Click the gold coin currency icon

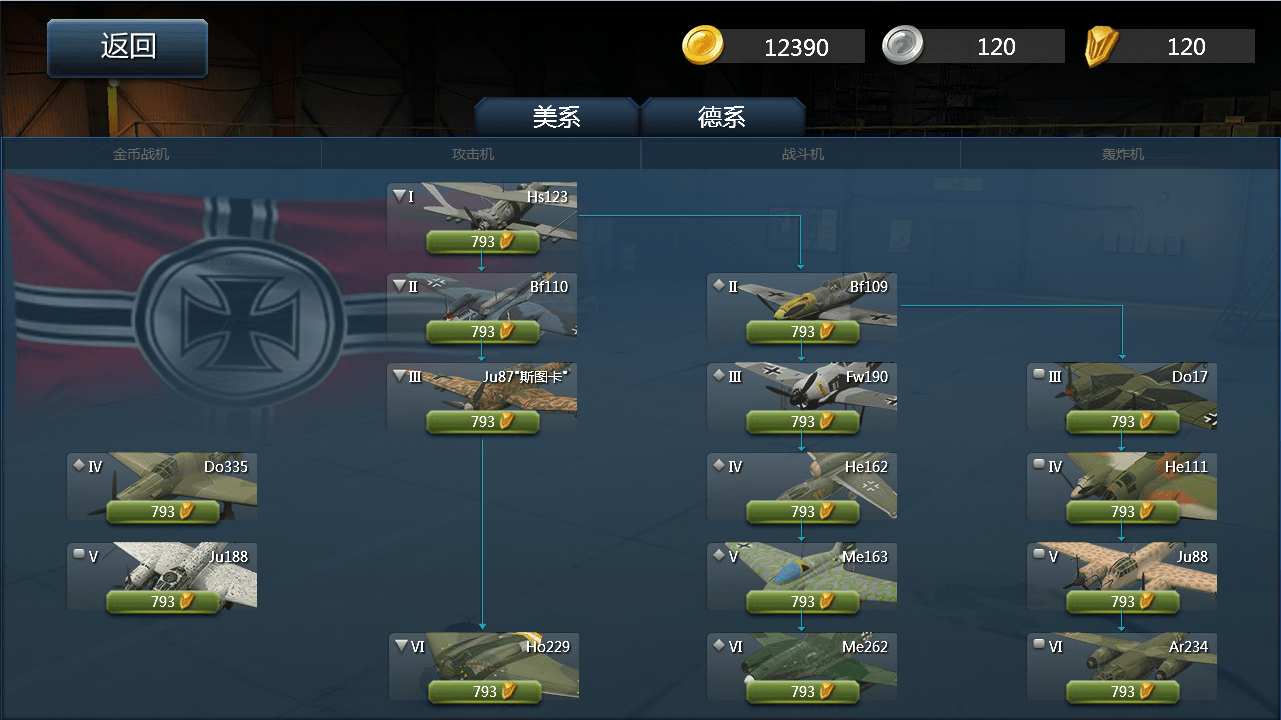[x=703, y=46]
